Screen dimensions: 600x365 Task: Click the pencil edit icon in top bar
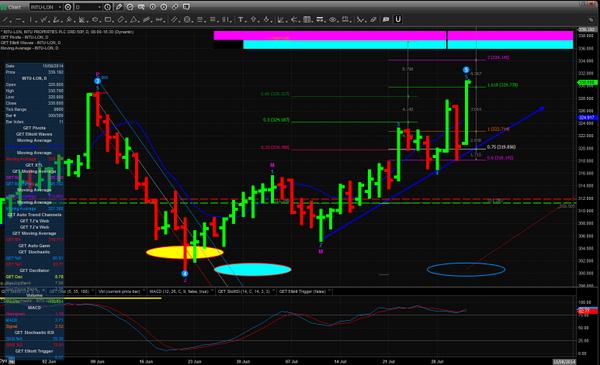pyautogui.click(x=119, y=7)
